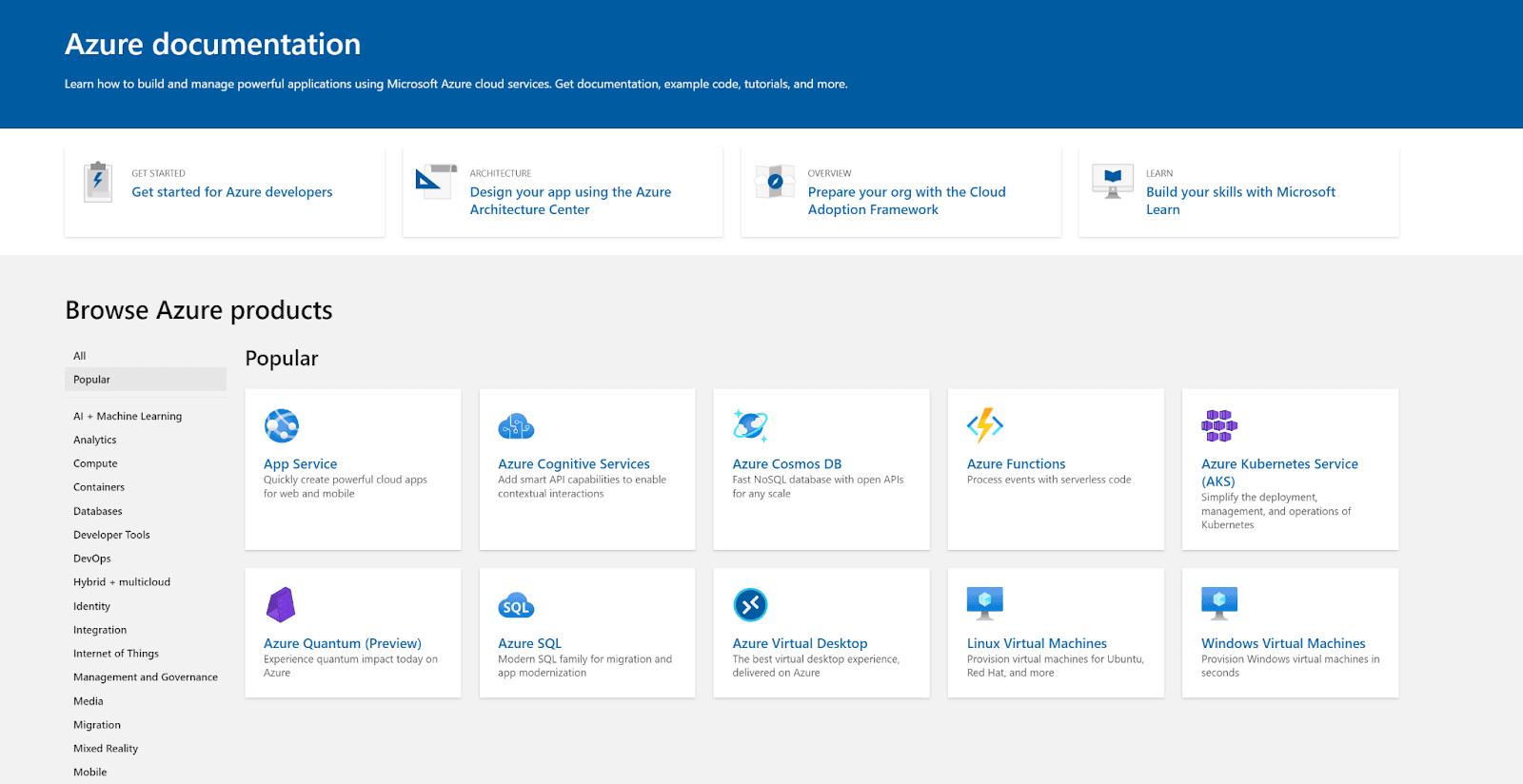
Task: Click the Azure SQL cloud icon
Action: [x=516, y=606]
